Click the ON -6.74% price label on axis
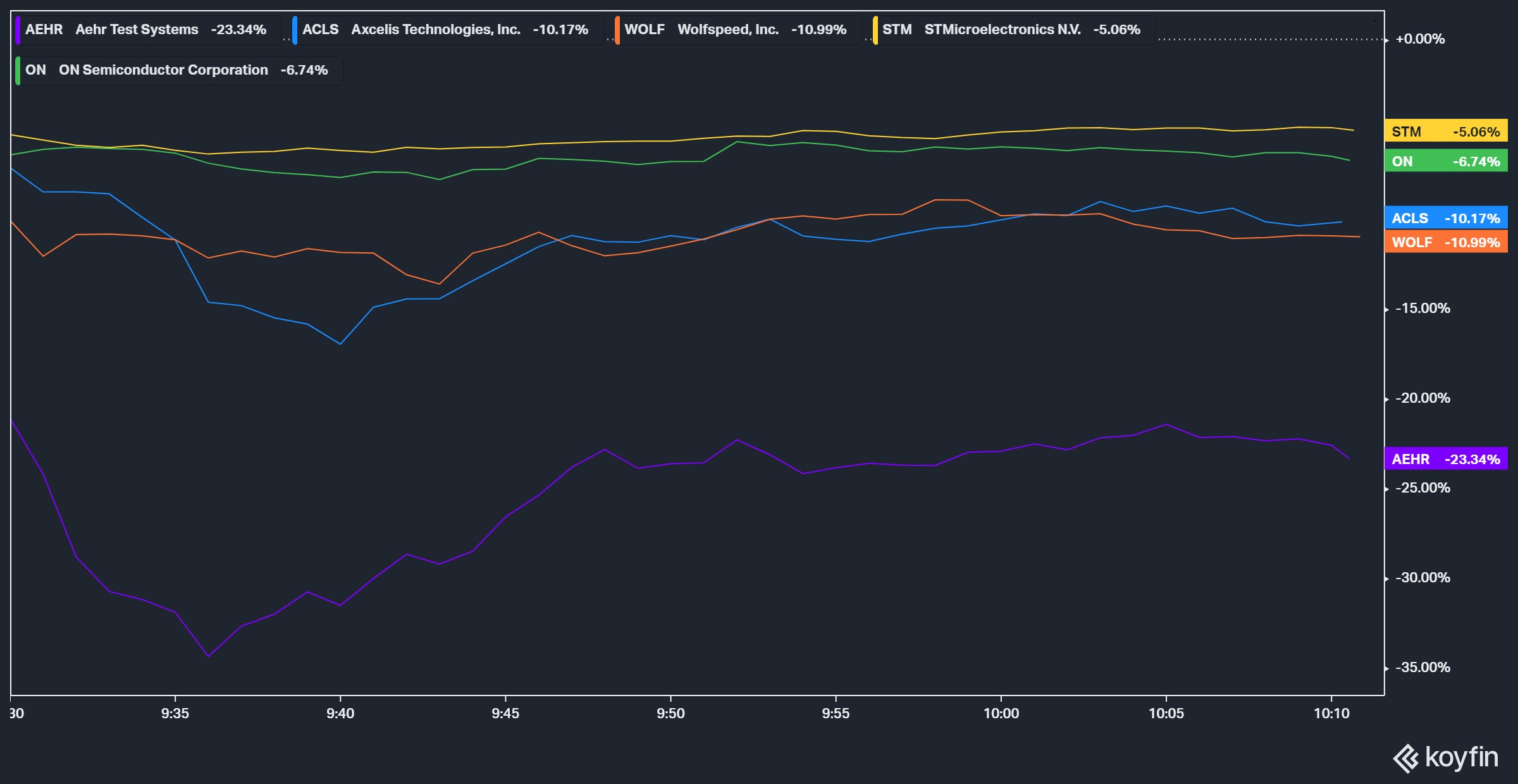This screenshot has width=1518, height=784. 1446,161
